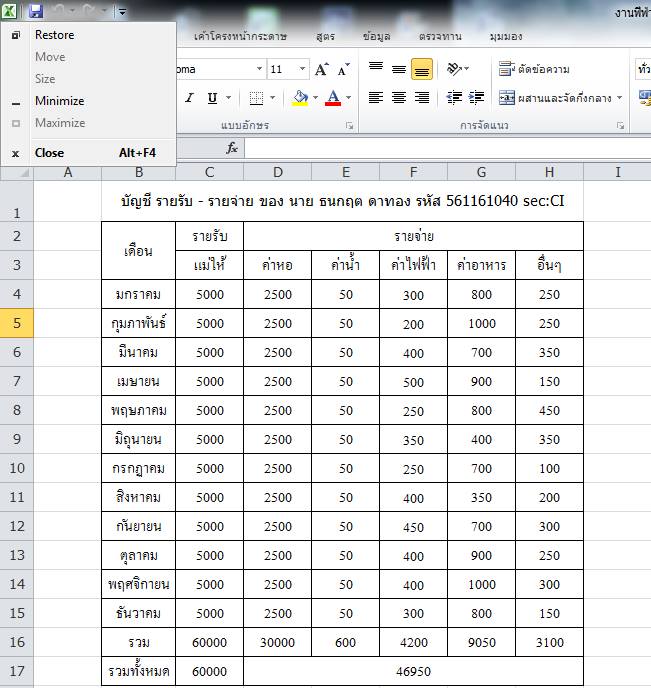
Task: Toggle underline formatting
Action: (212, 97)
